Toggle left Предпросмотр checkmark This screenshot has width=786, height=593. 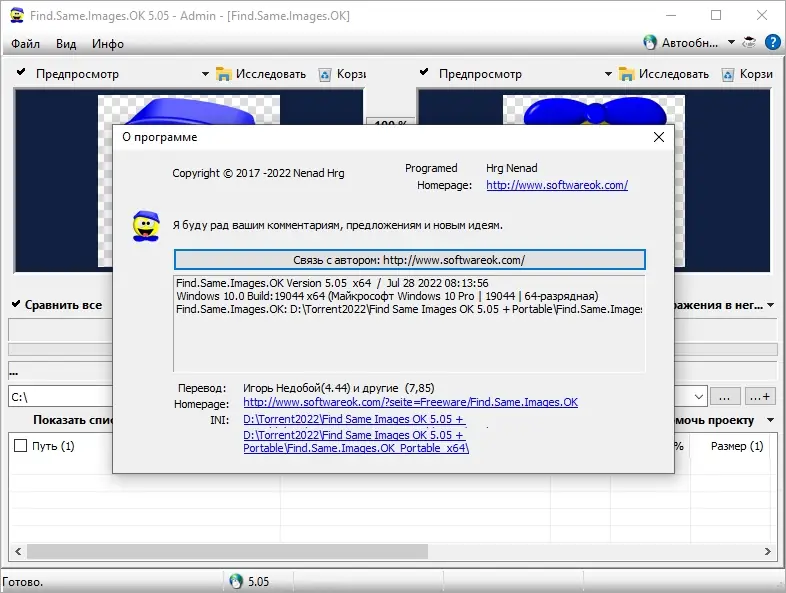[21, 72]
